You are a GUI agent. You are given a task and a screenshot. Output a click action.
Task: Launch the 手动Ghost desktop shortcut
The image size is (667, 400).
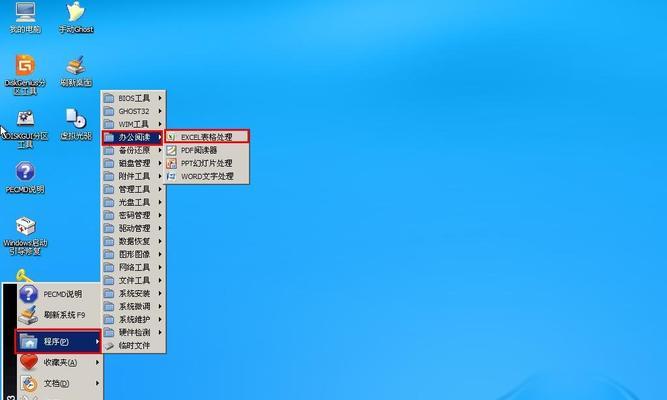[76, 17]
